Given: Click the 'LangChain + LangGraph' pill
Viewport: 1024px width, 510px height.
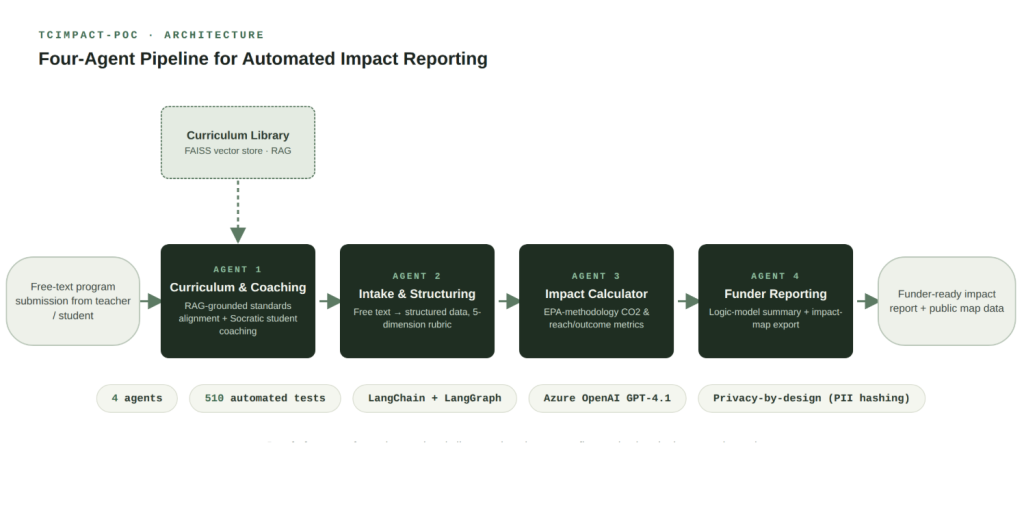Looking at the screenshot, I should (435, 398).
